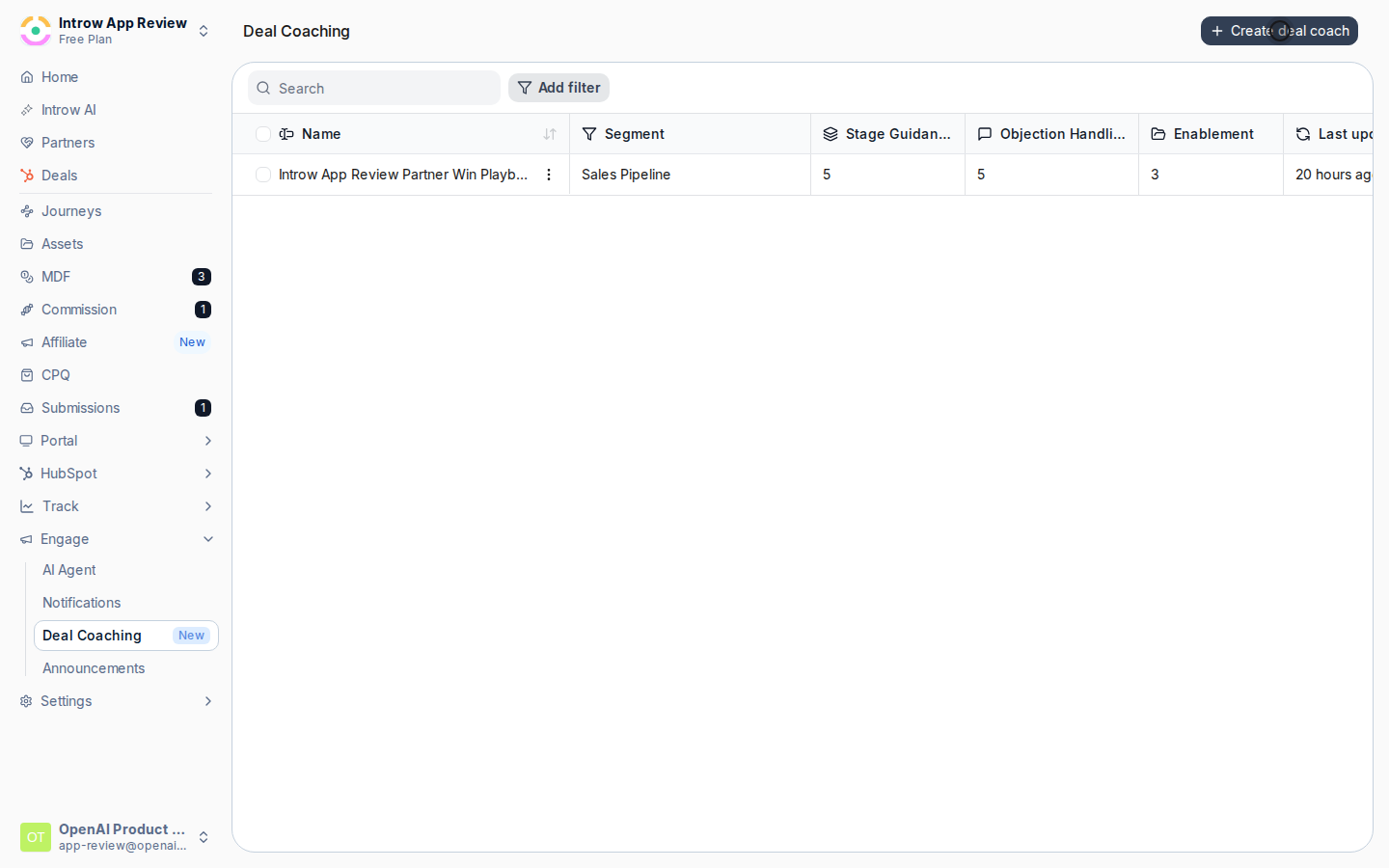Screen dimensions: 1389x868
Task: Click the Engage megaphone icon
Action: point(26,539)
